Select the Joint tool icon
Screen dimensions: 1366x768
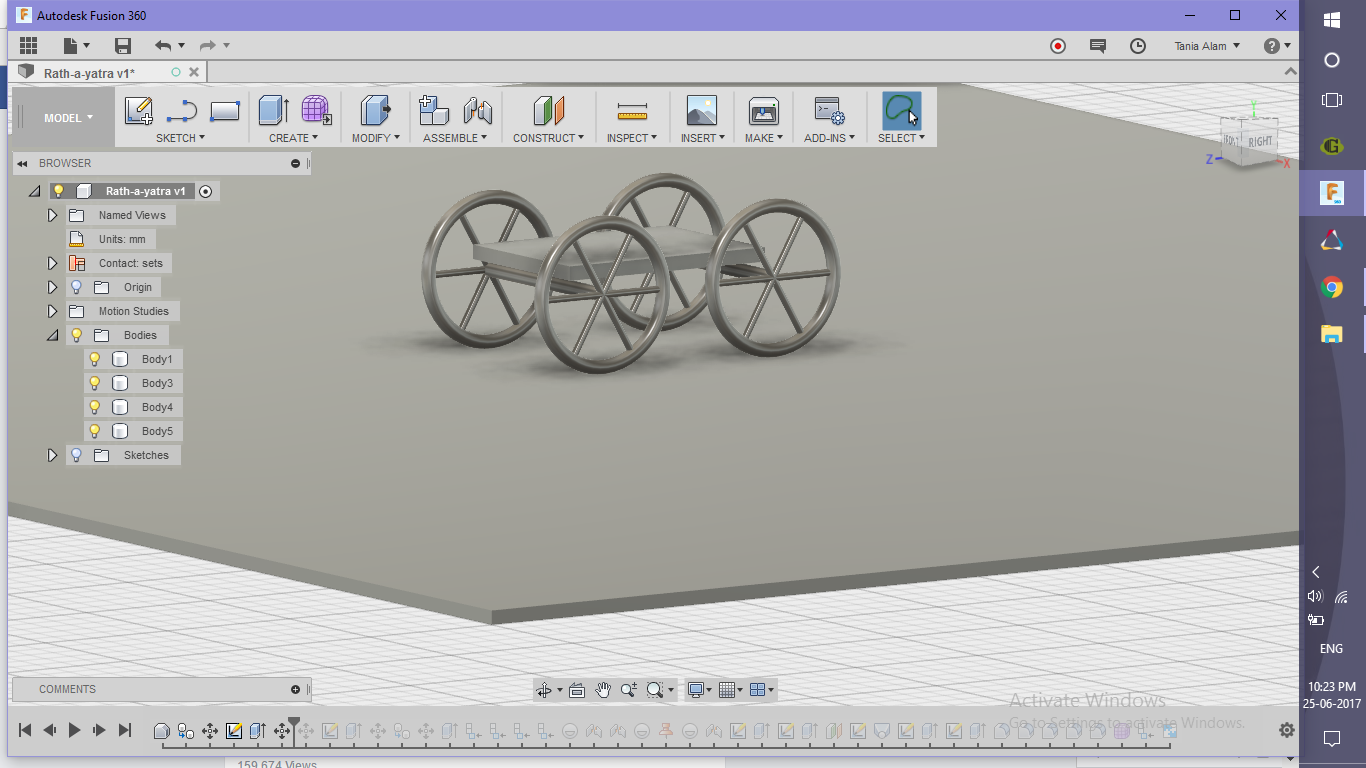[x=478, y=111]
